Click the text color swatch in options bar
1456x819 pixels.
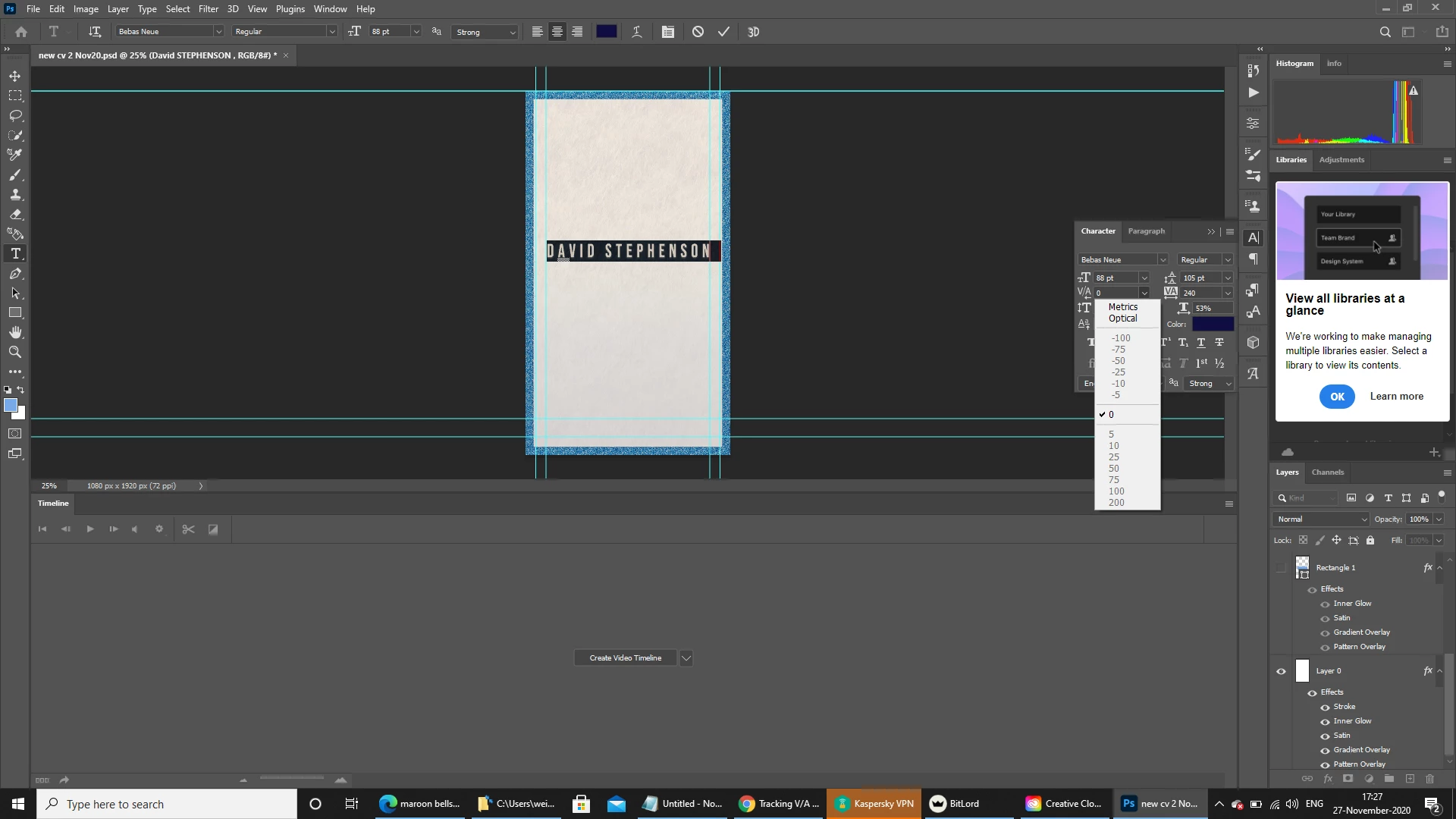606,32
